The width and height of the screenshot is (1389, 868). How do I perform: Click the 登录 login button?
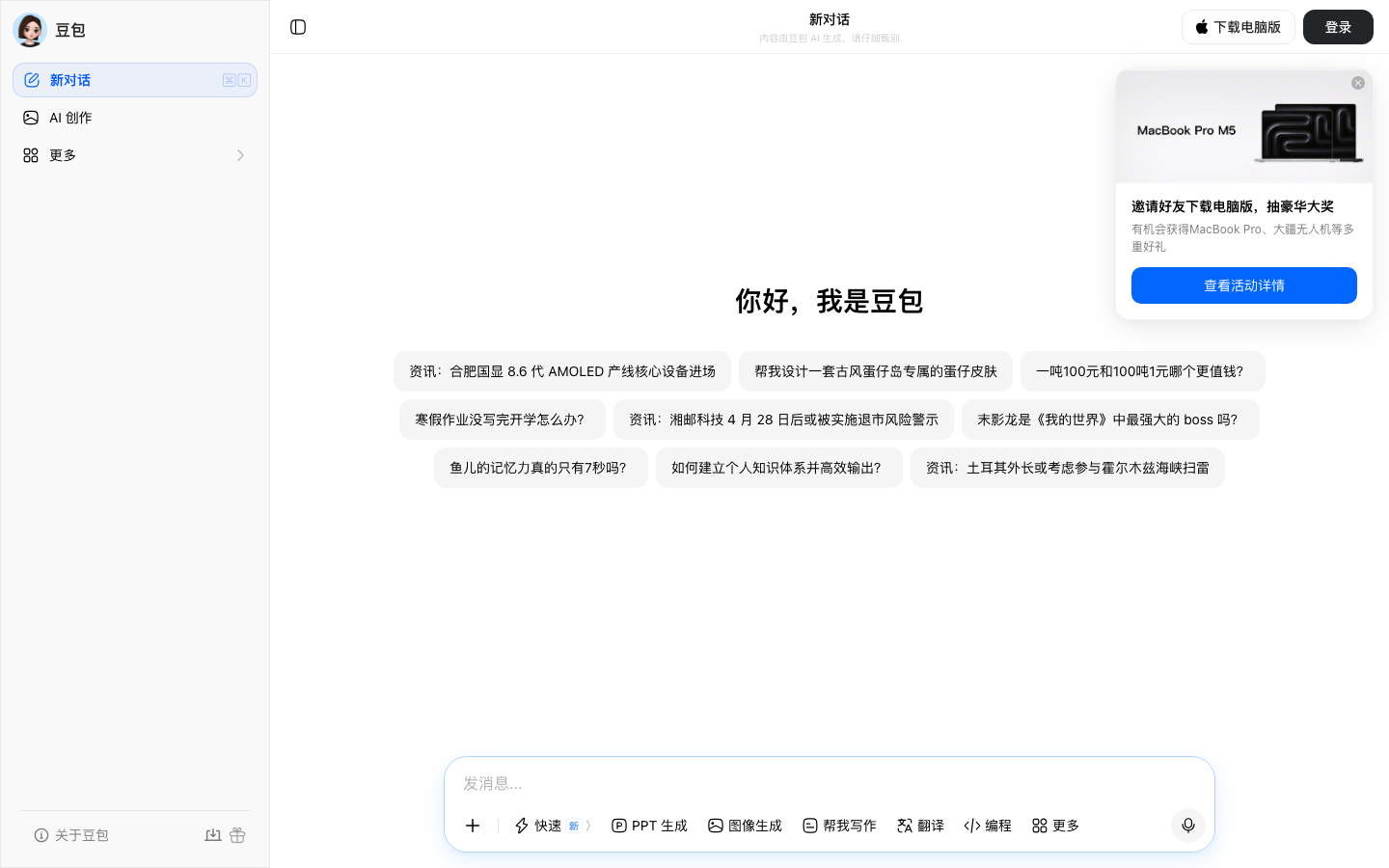[x=1338, y=27]
